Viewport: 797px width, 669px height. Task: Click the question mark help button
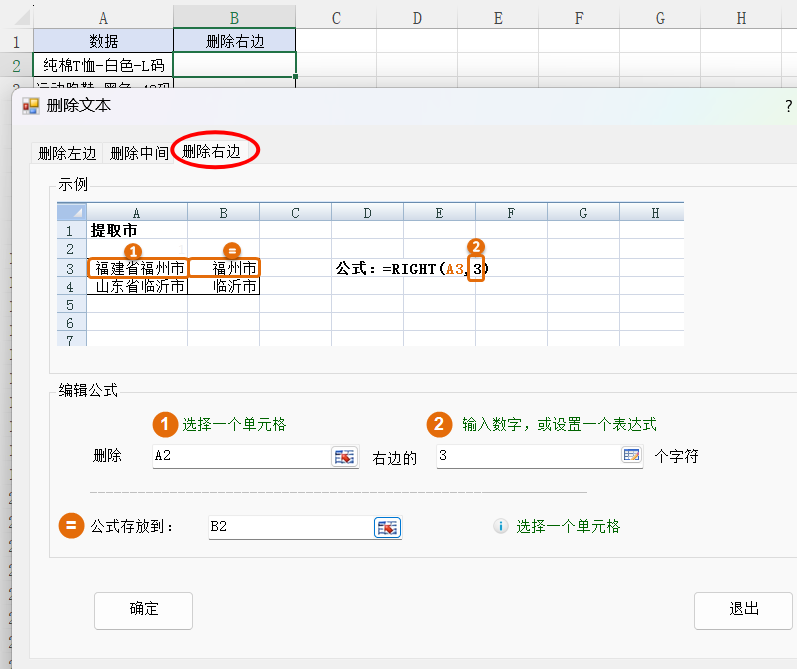point(788,105)
